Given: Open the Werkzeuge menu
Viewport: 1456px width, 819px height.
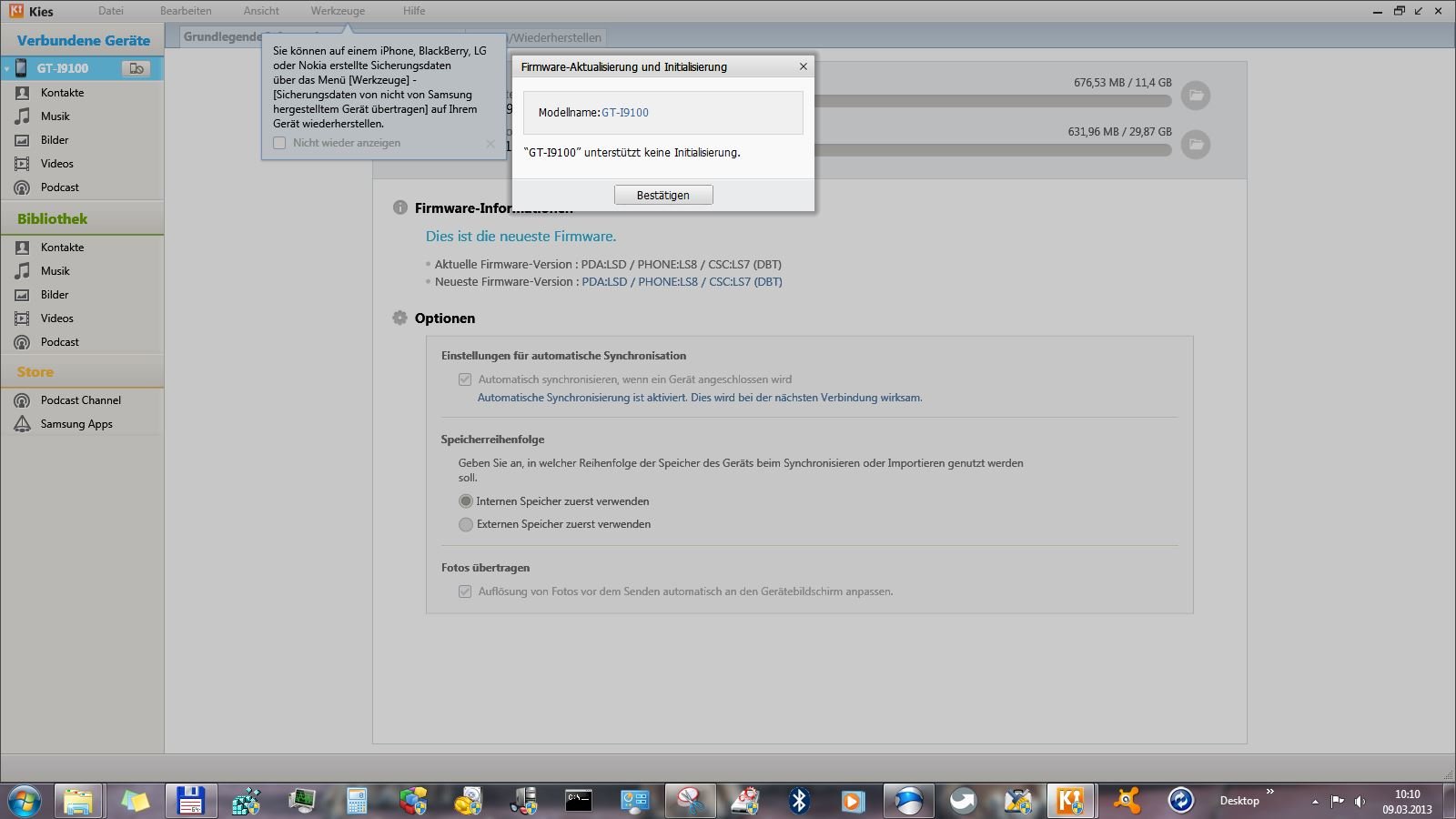Looking at the screenshot, I should (x=338, y=11).
